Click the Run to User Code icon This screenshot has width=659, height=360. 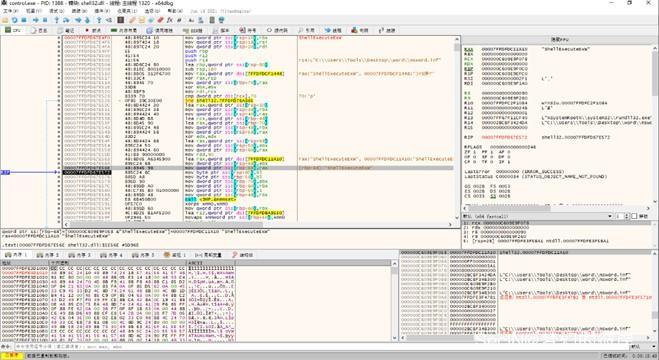108,20
